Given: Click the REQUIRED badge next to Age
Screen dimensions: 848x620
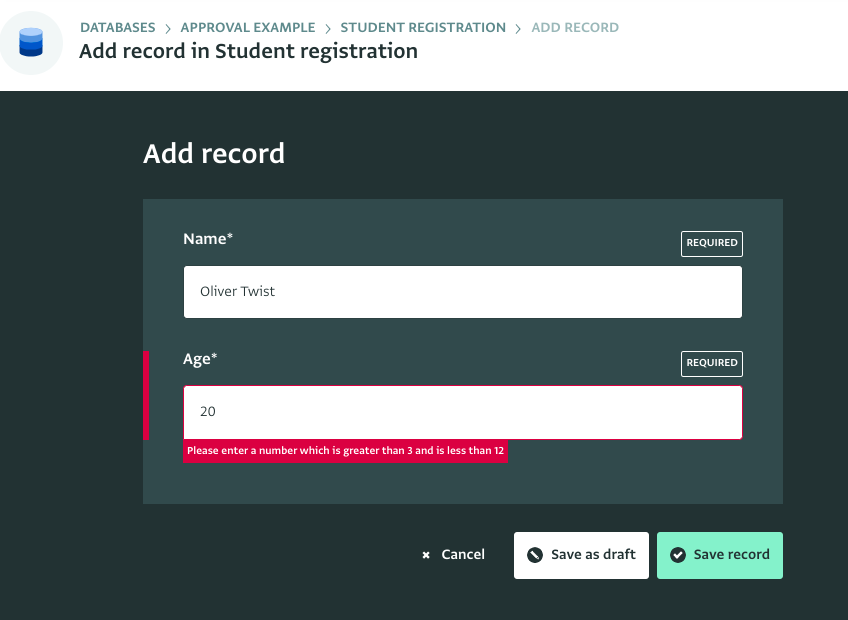Looking at the screenshot, I should 712,363.
